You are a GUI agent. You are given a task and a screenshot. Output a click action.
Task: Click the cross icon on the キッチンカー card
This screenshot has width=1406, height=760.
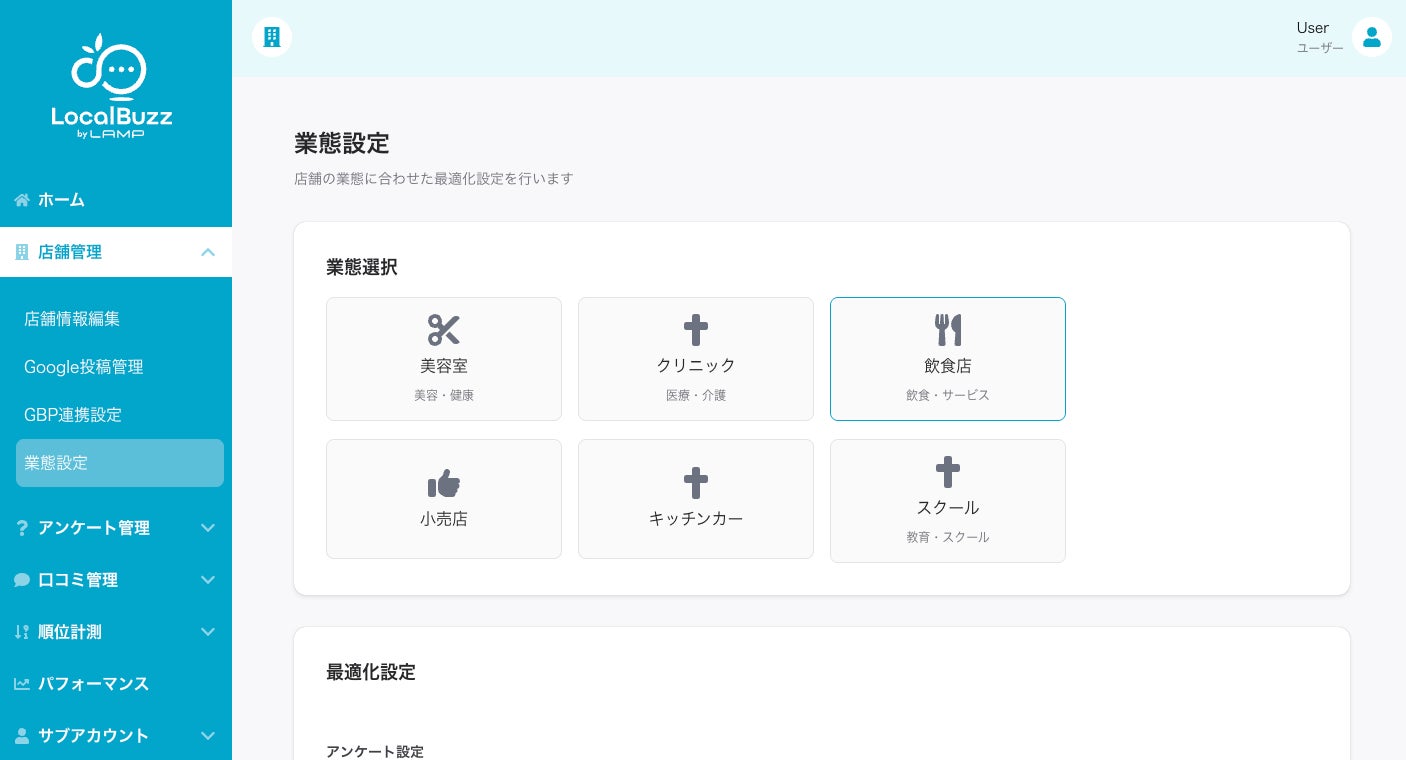[696, 484]
